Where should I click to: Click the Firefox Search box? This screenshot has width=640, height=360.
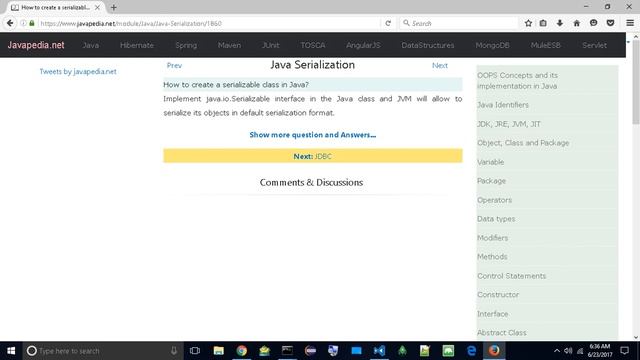pyautogui.click(x=460, y=23)
